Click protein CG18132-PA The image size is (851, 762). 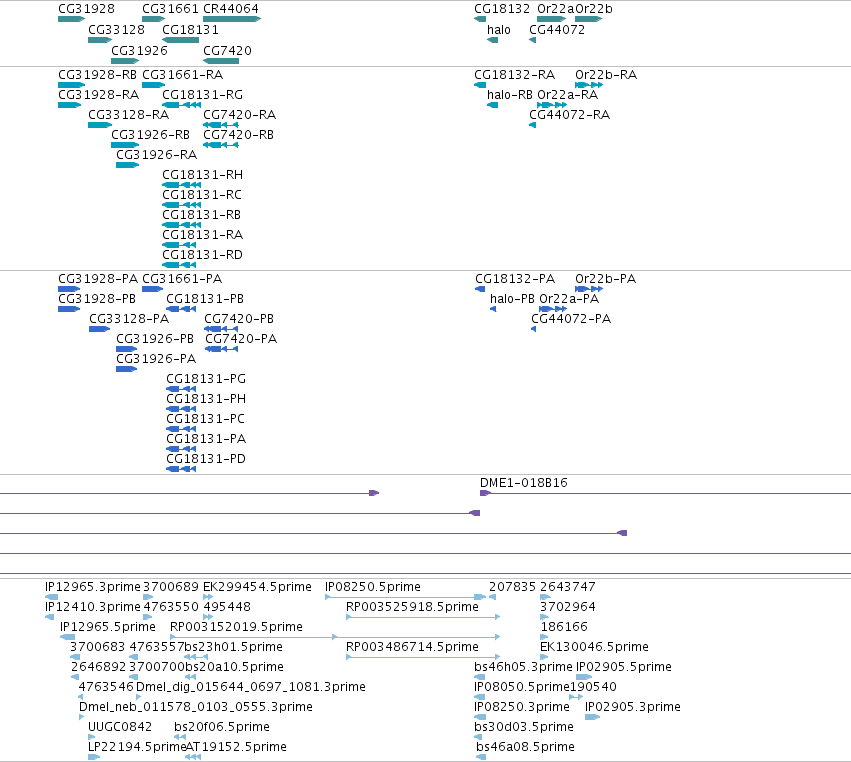coord(515,278)
